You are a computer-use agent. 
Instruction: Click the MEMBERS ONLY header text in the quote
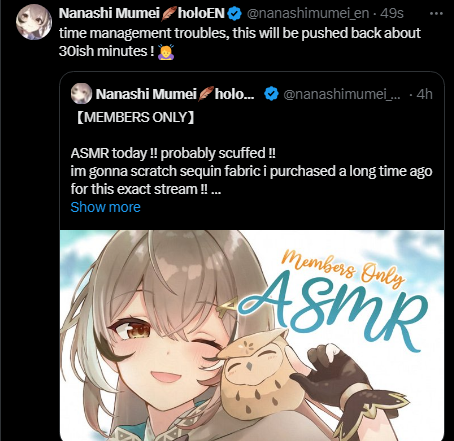pyautogui.click(x=135, y=117)
